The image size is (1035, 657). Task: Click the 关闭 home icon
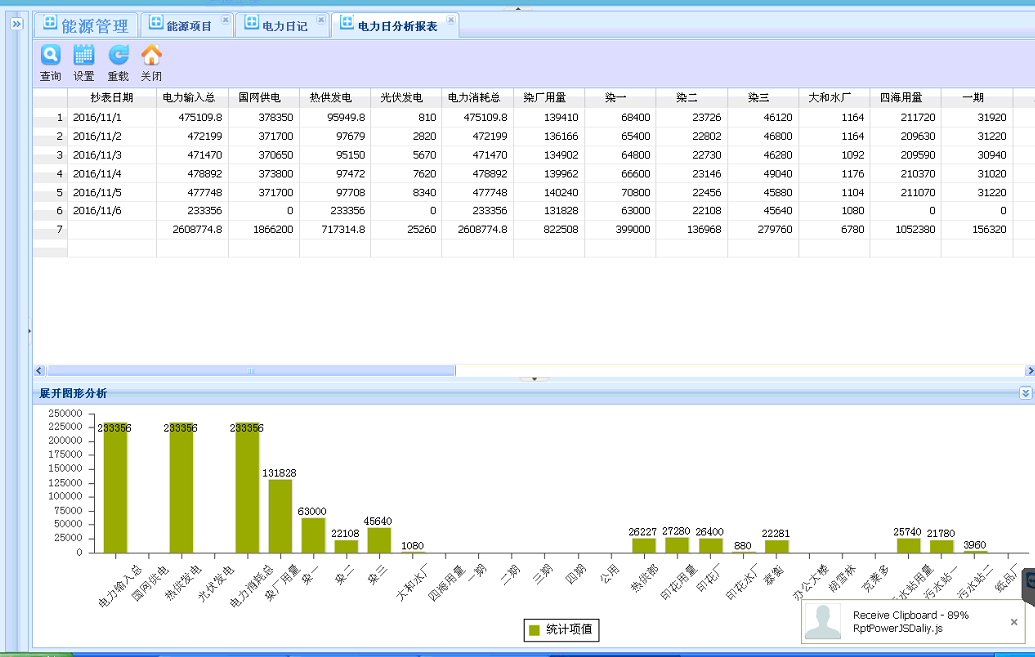(x=151, y=56)
